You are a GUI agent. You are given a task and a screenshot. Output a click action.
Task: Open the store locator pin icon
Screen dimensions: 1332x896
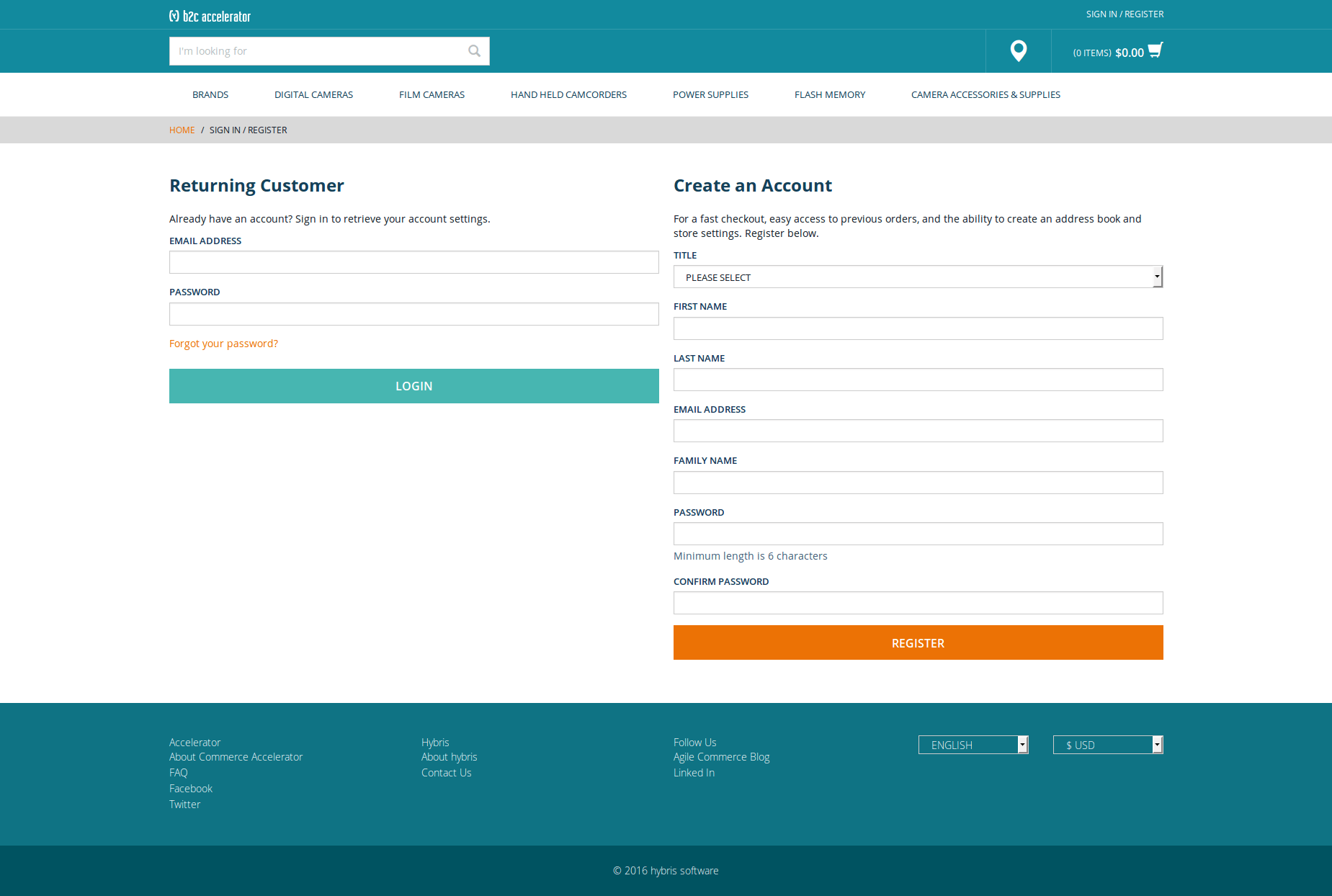(x=1018, y=50)
